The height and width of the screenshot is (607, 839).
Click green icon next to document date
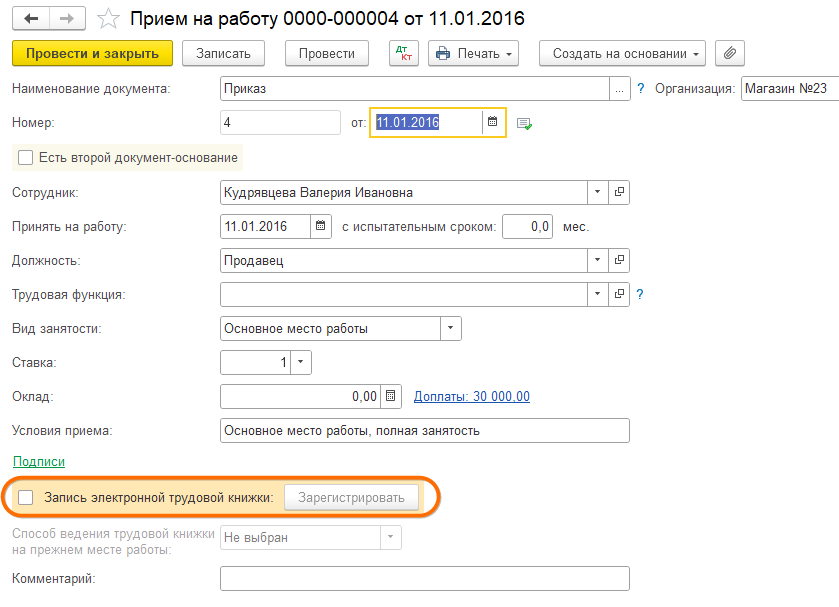[524, 123]
